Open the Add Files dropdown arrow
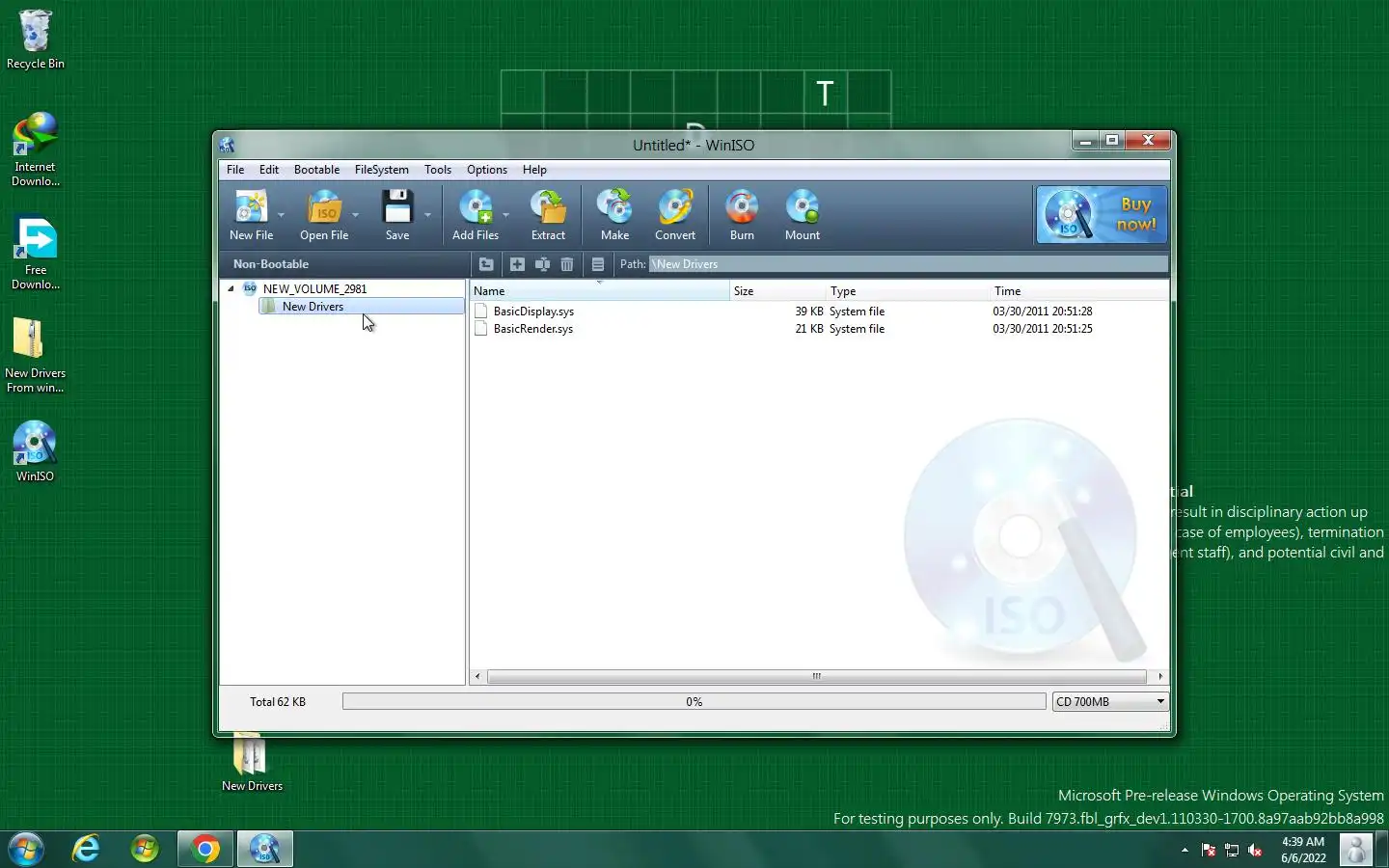This screenshot has height=868, width=1389. click(x=506, y=215)
